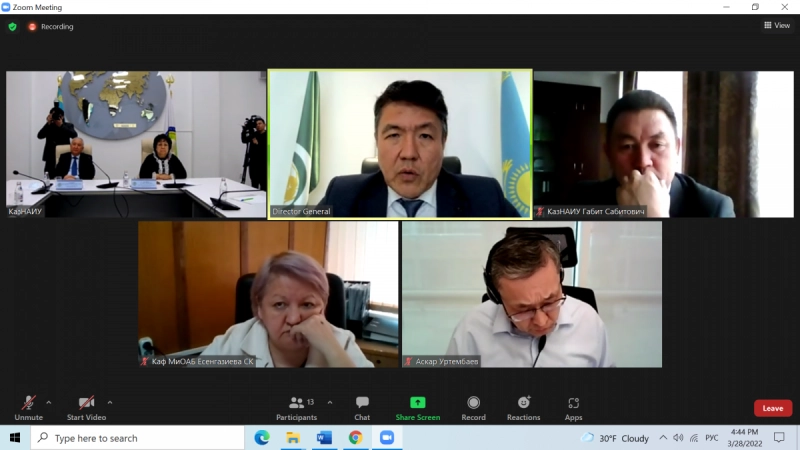Click the Record button
Screen dimensions: 800x450
pyautogui.click(x=473, y=408)
